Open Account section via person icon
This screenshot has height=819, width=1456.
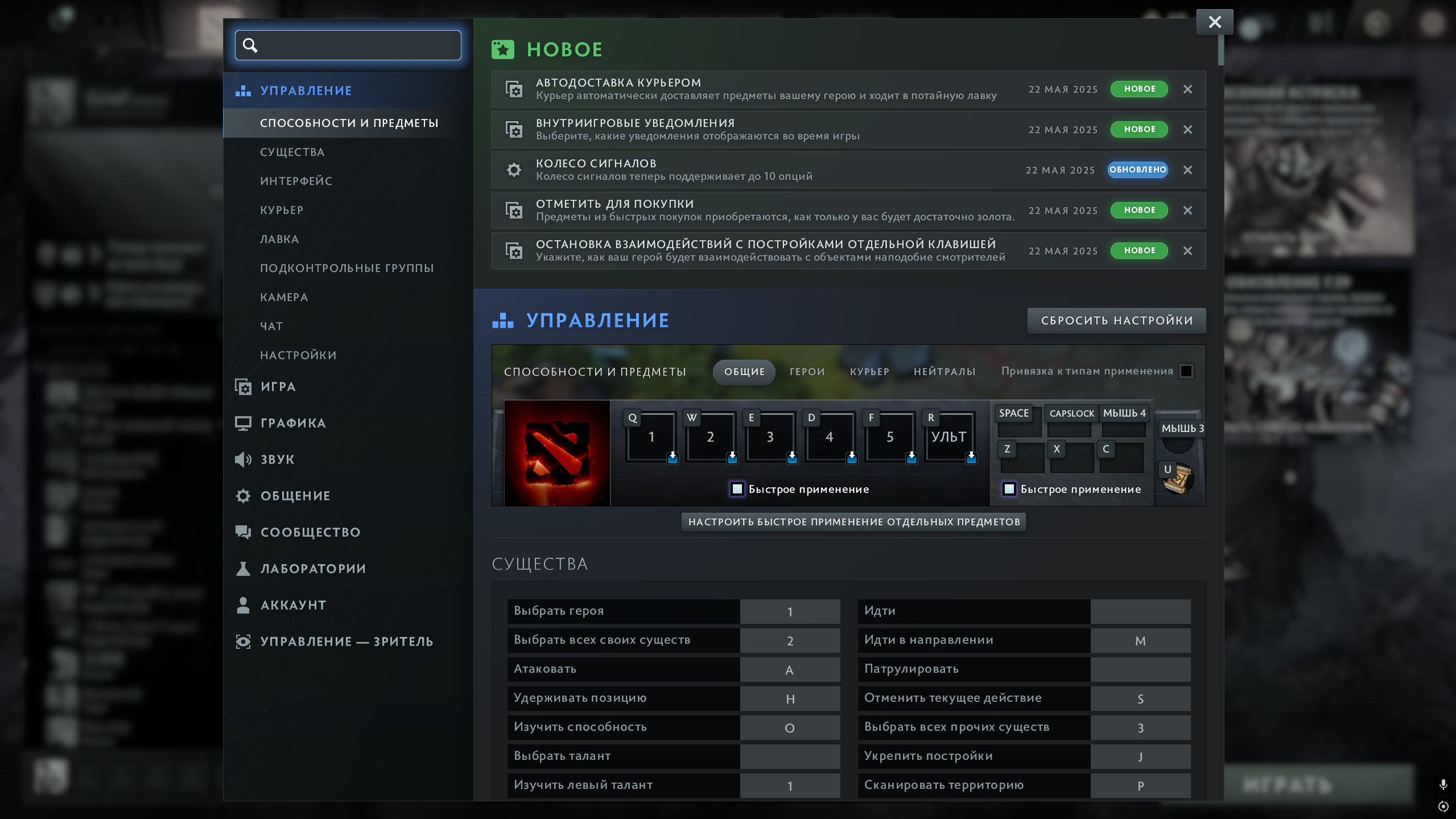pos(243,605)
